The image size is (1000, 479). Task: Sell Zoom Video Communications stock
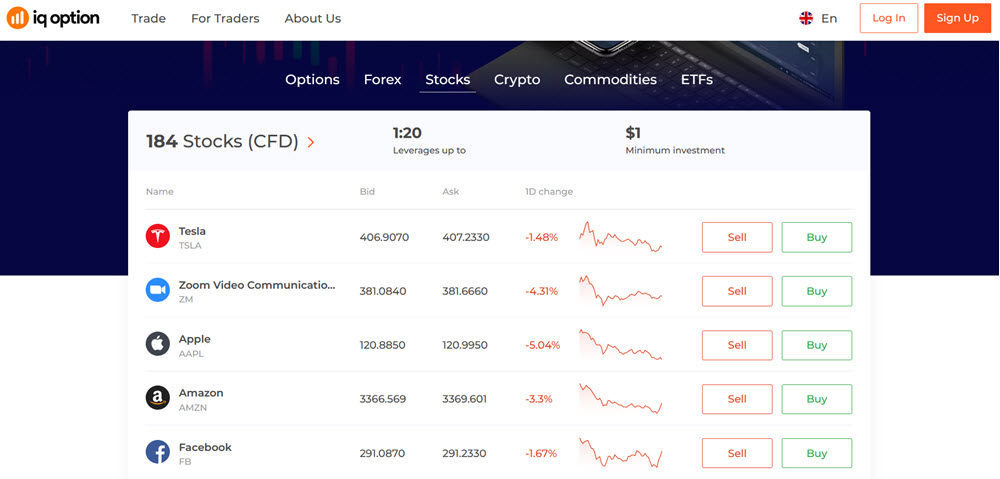pyautogui.click(x=737, y=291)
